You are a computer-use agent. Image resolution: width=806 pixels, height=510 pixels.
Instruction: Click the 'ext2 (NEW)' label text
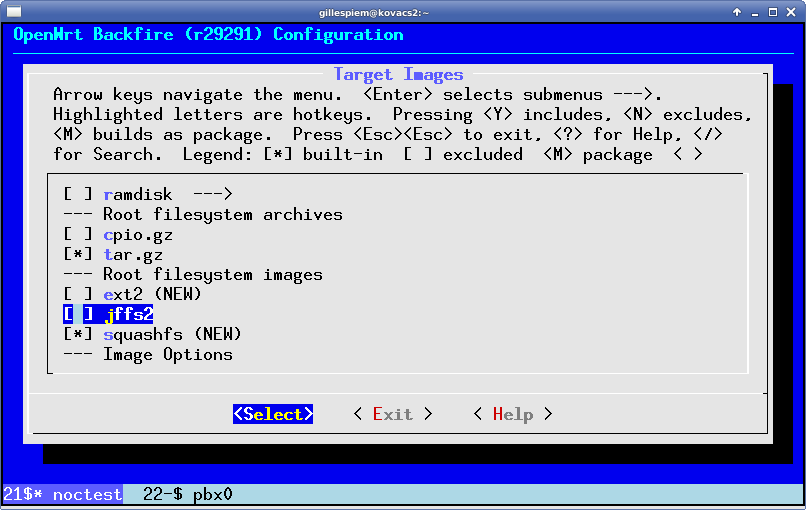click(x=153, y=295)
